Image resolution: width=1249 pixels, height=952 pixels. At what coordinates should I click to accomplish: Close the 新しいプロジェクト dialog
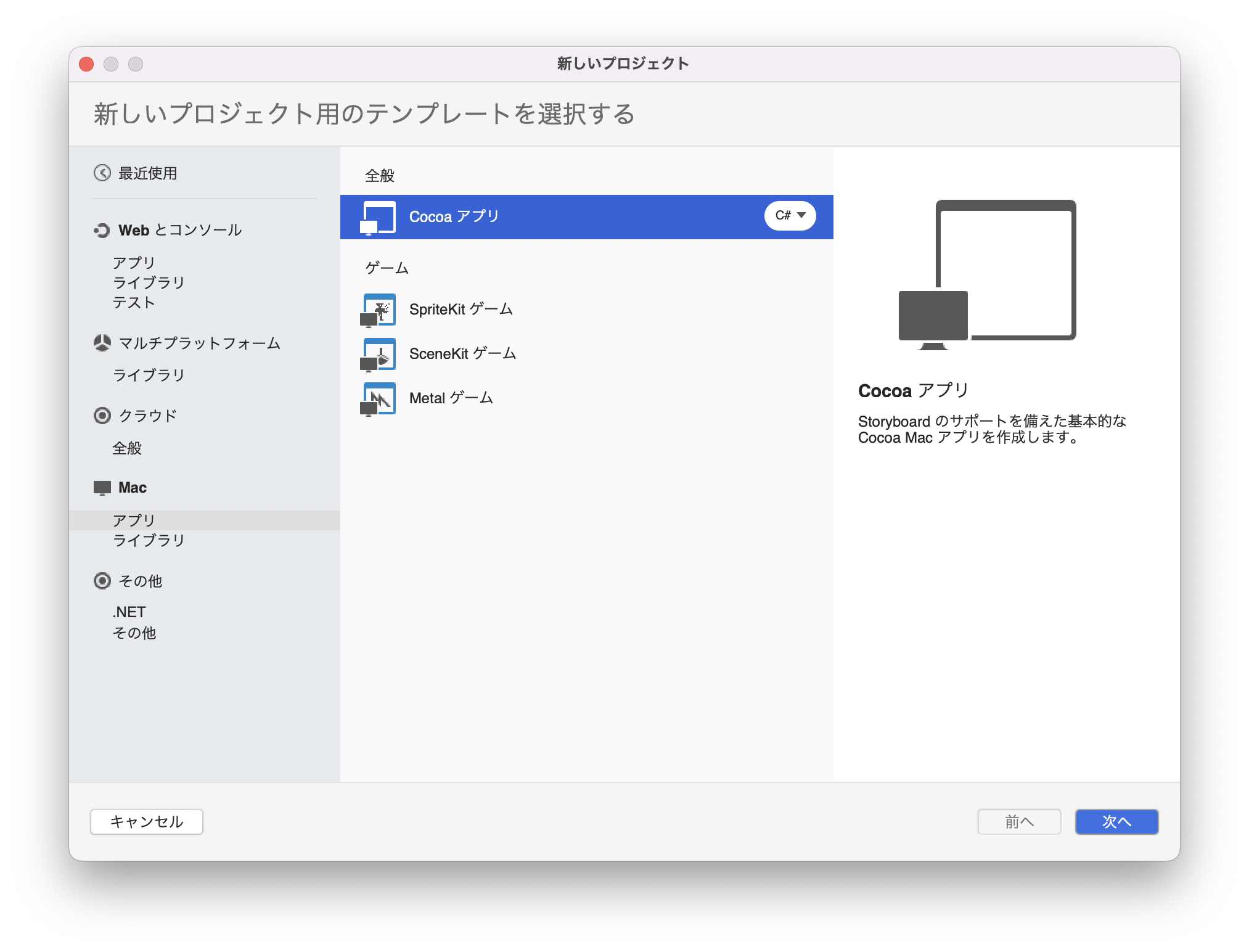click(x=86, y=64)
